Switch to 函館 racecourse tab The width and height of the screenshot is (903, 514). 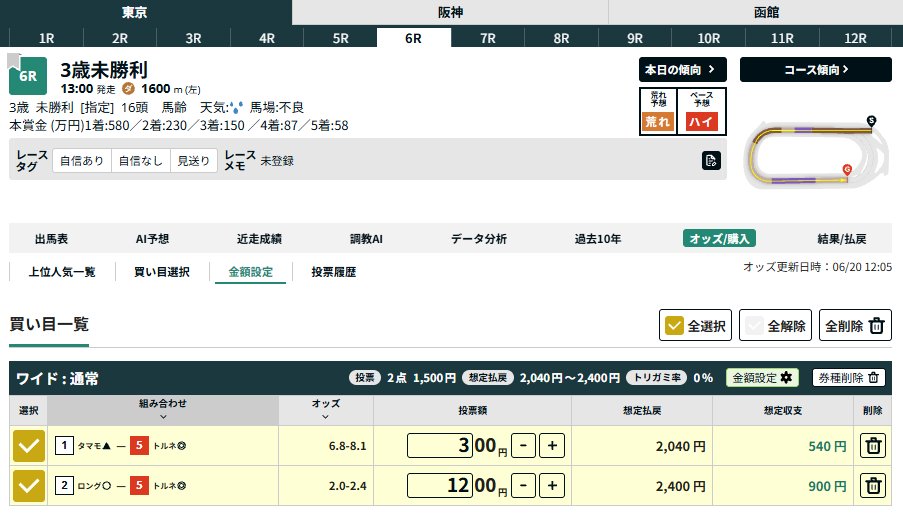tap(766, 12)
